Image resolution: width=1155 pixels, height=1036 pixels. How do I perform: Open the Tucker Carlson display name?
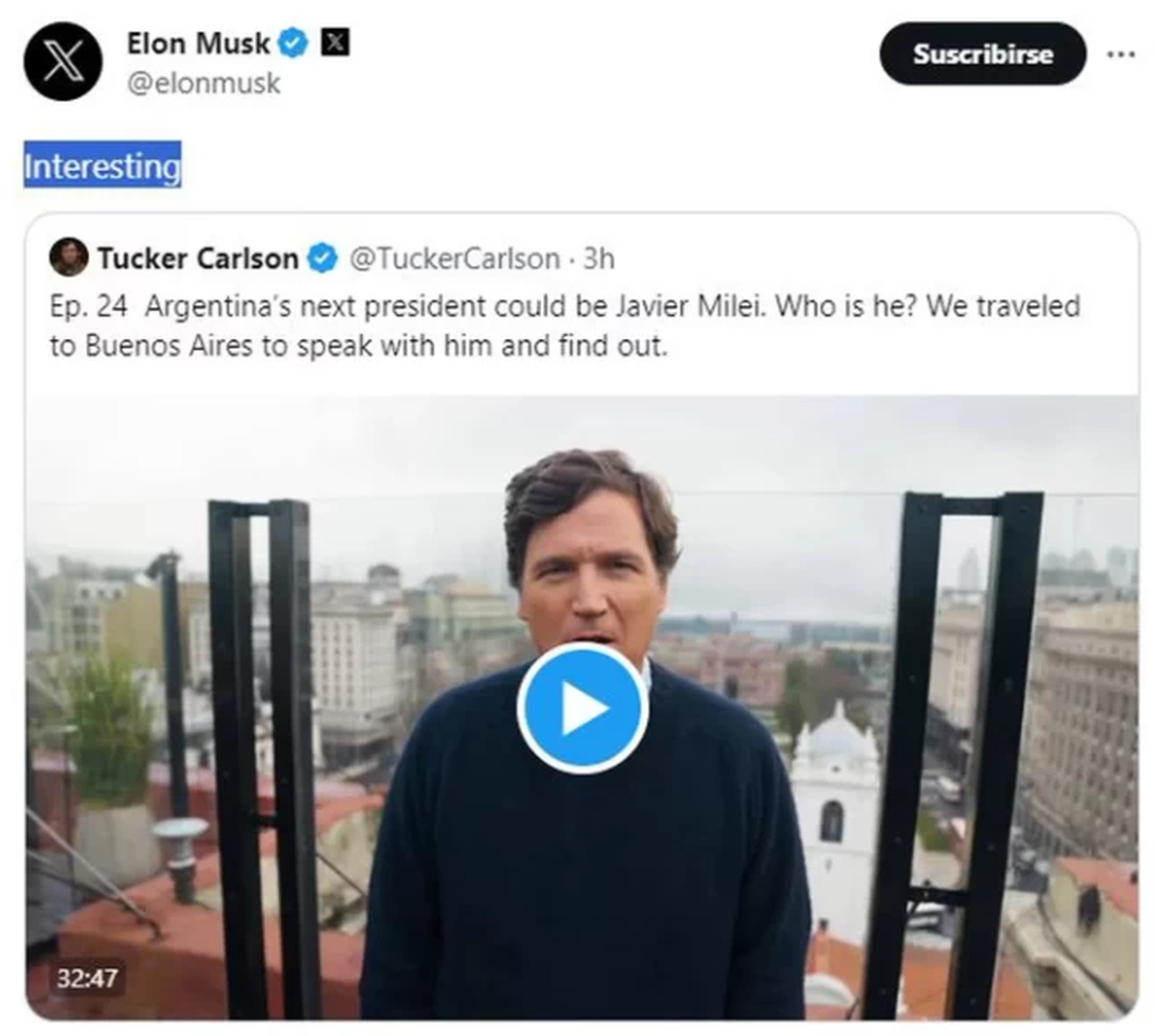pyautogui.click(x=197, y=258)
